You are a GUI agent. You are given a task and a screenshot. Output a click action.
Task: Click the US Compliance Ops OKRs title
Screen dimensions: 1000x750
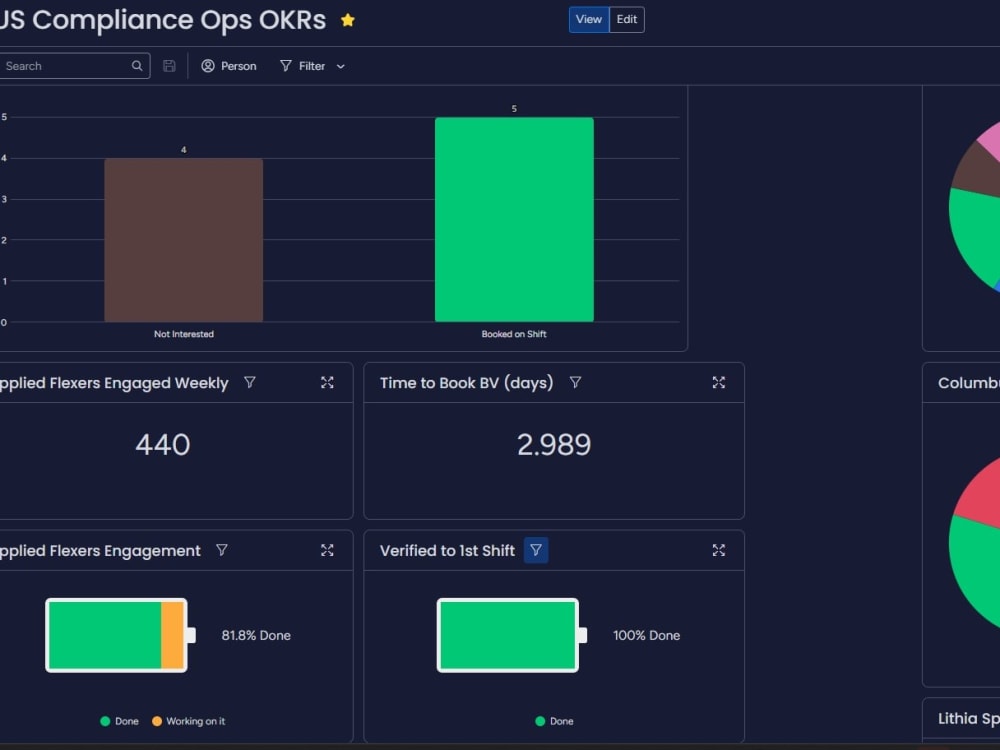coord(163,20)
